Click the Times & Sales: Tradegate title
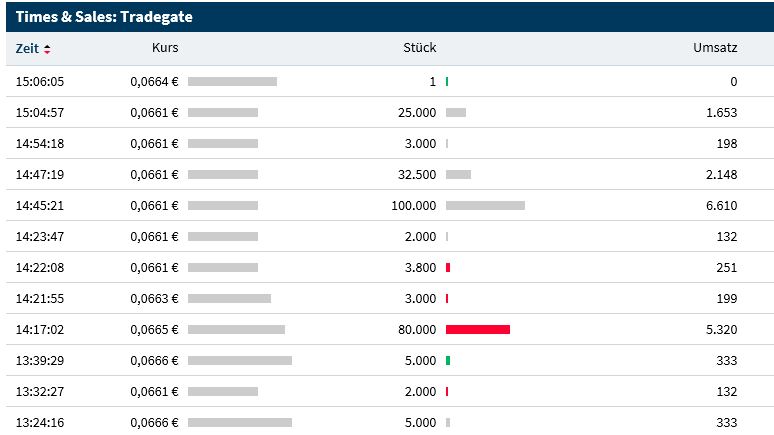Viewport: 774px width, 435px height. tap(104, 17)
